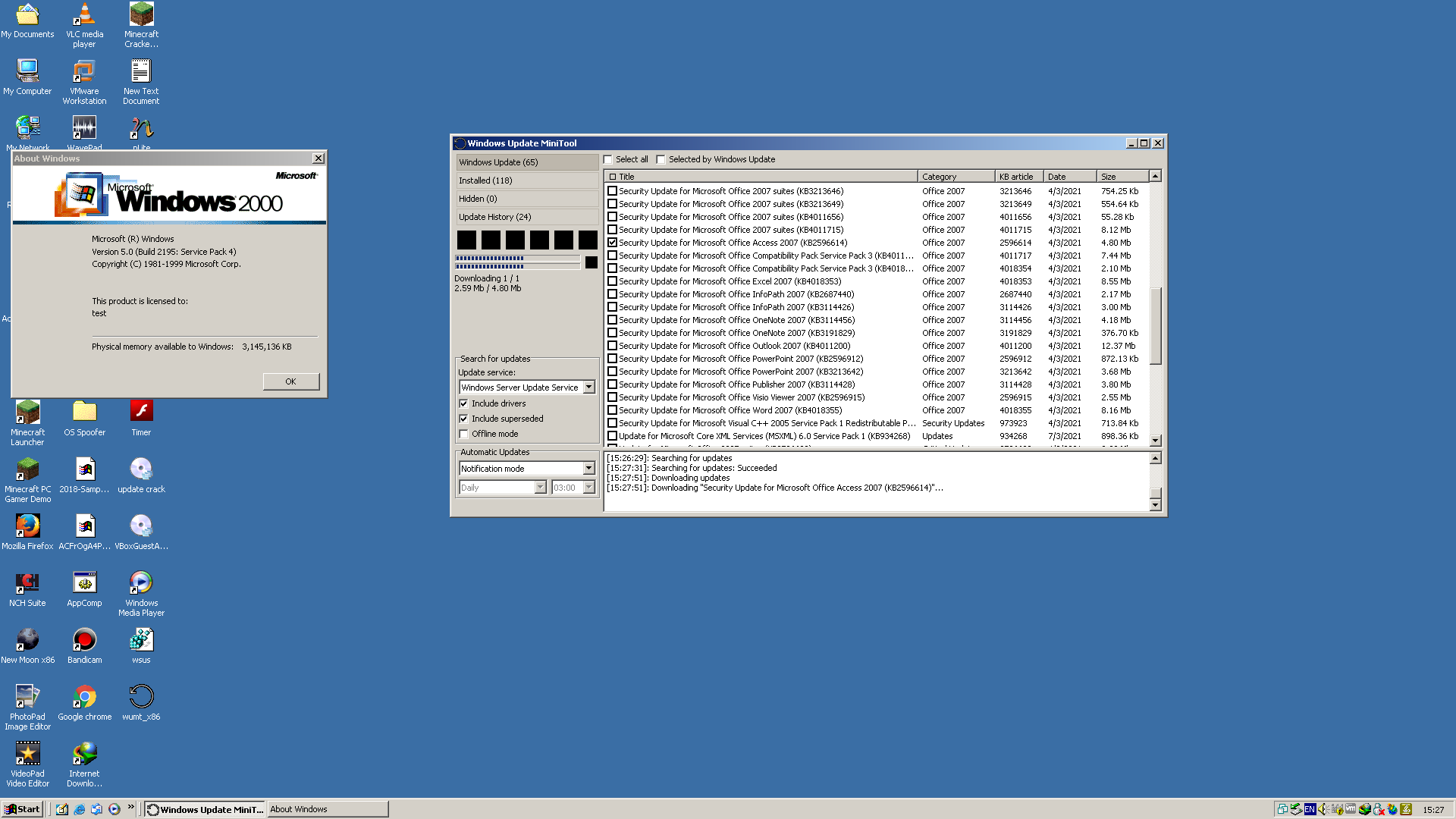1456x819 pixels.
Task: Select the wumt_x86 desktop icon
Action: pos(141,702)
